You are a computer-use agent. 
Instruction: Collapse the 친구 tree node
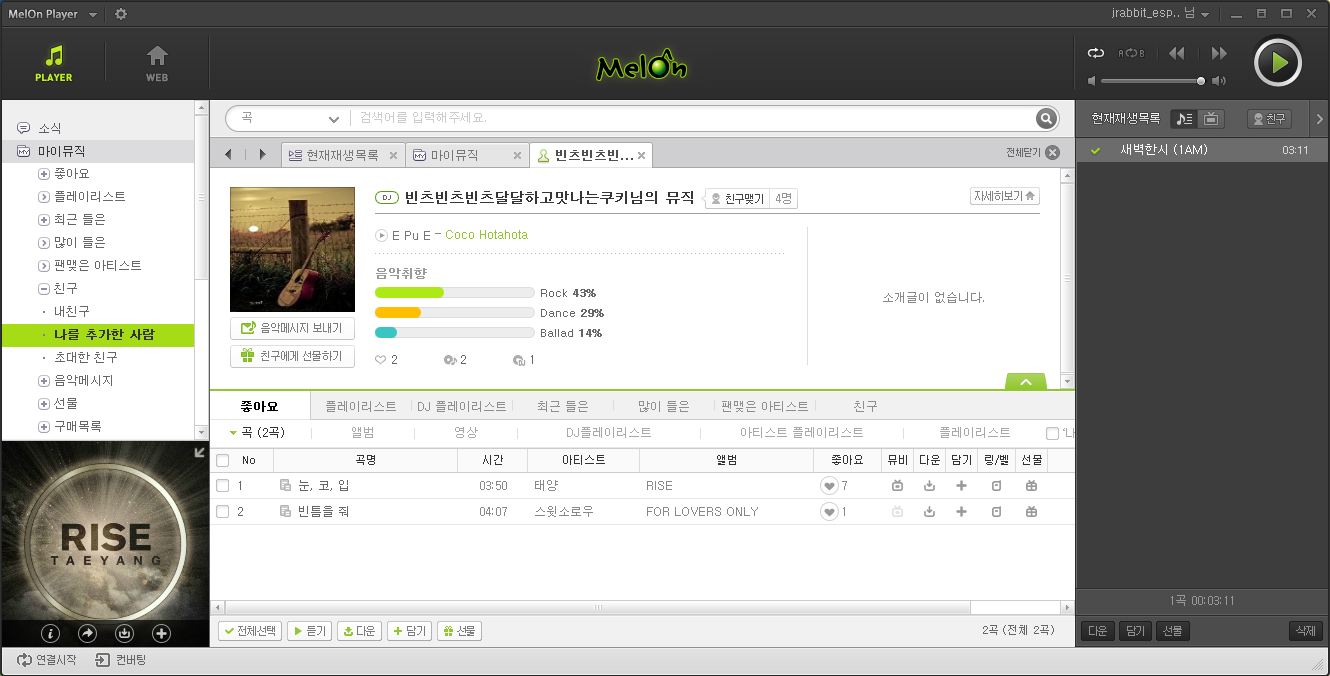tap(44, 289)
